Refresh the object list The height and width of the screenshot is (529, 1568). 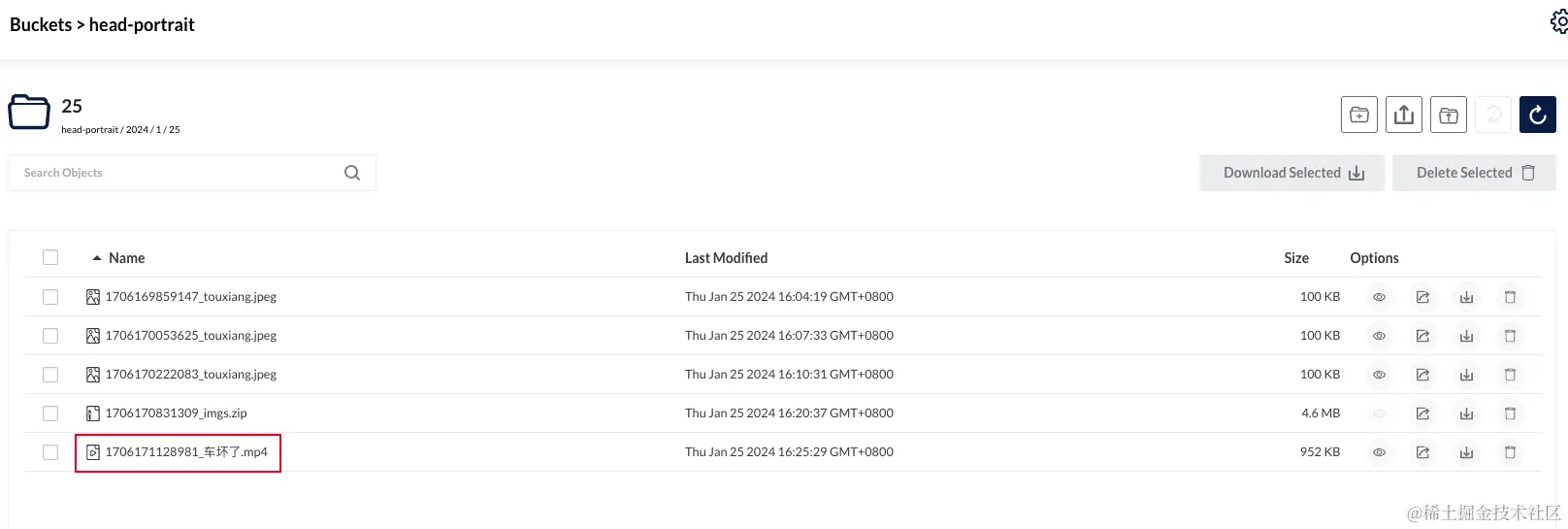point(1538,115)
